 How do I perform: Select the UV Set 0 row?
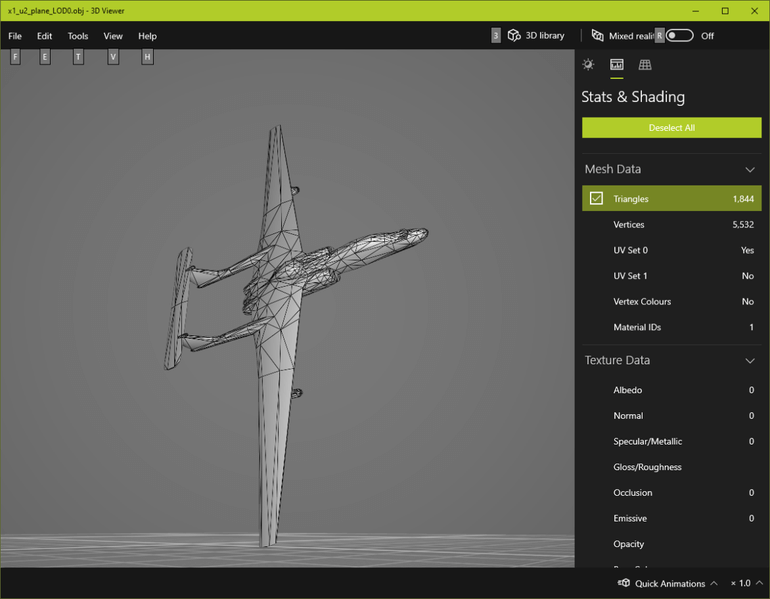672,250
